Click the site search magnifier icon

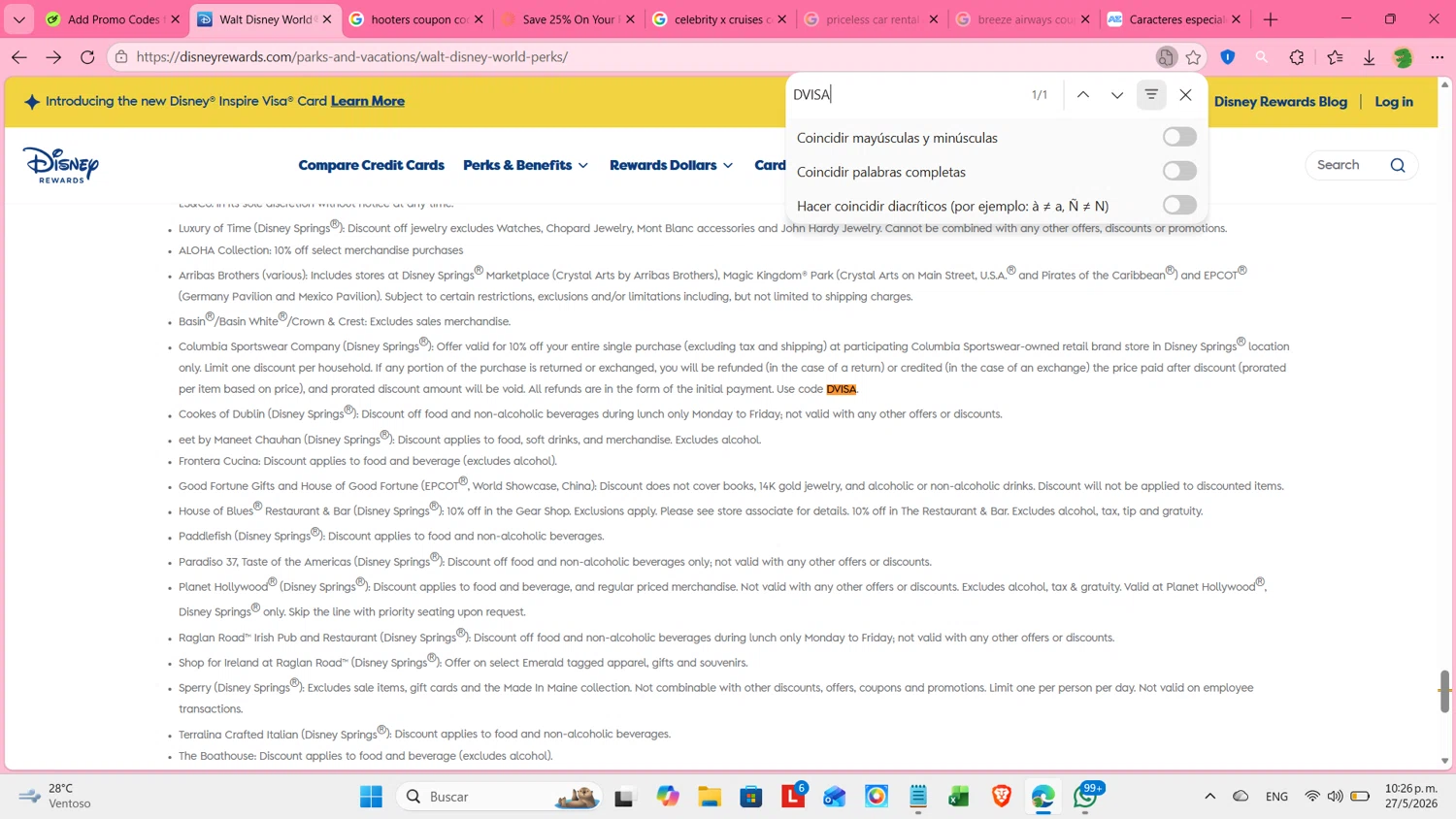point(1398,165)
